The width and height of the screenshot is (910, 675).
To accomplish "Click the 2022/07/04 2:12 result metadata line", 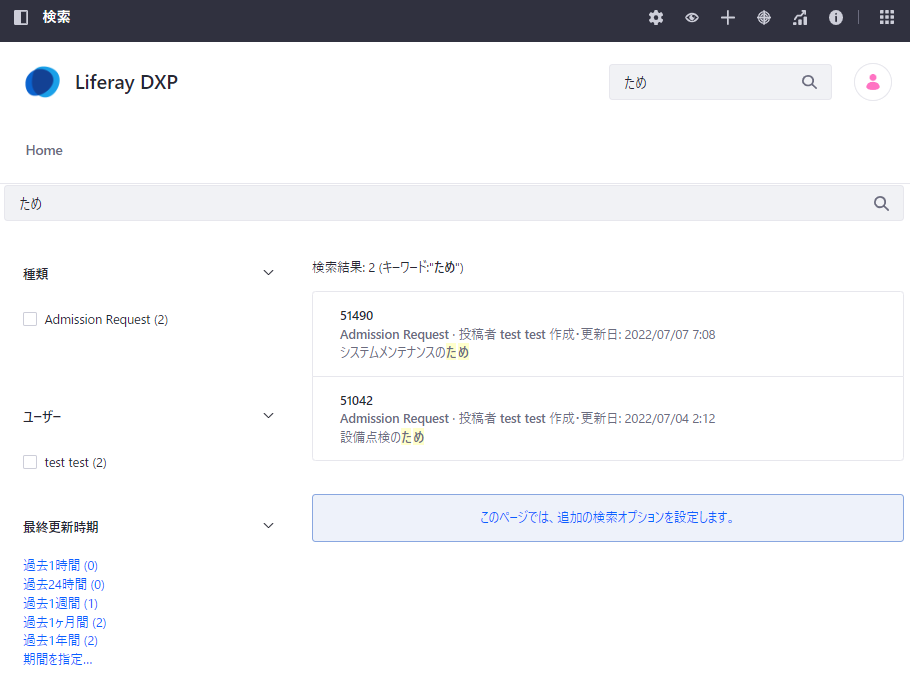I will (x=528, y=418).
